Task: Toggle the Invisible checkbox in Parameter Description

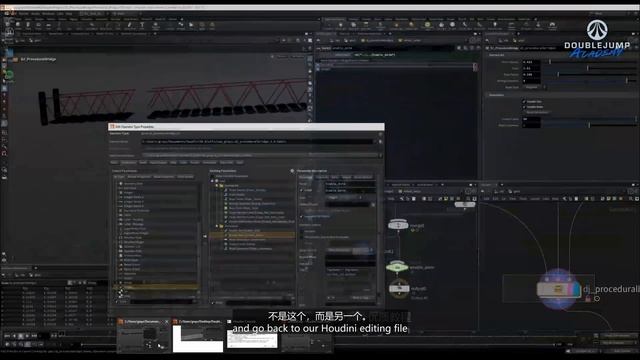Action: (302, 231)
